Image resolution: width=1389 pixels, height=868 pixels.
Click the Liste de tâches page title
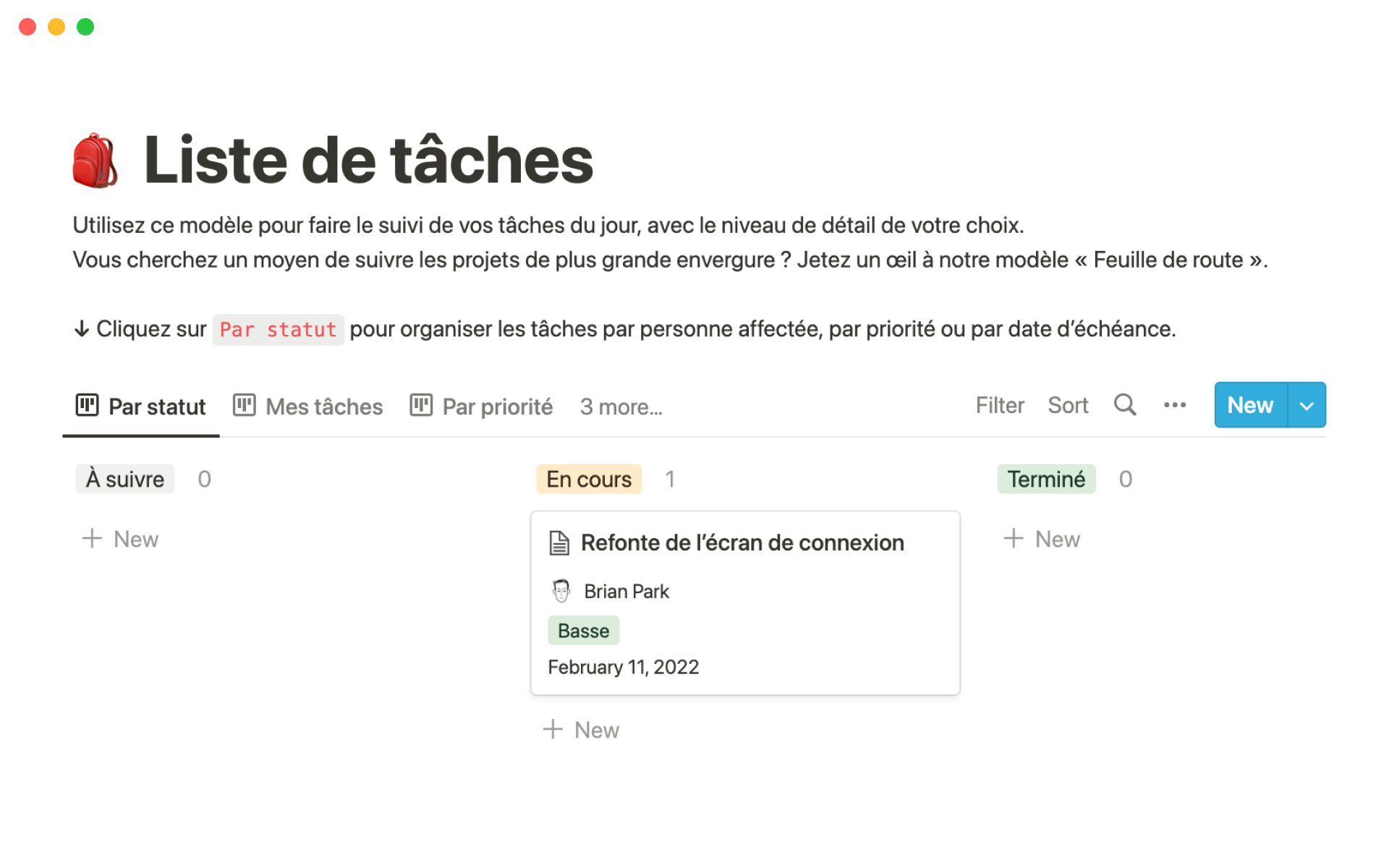point(368,160)
